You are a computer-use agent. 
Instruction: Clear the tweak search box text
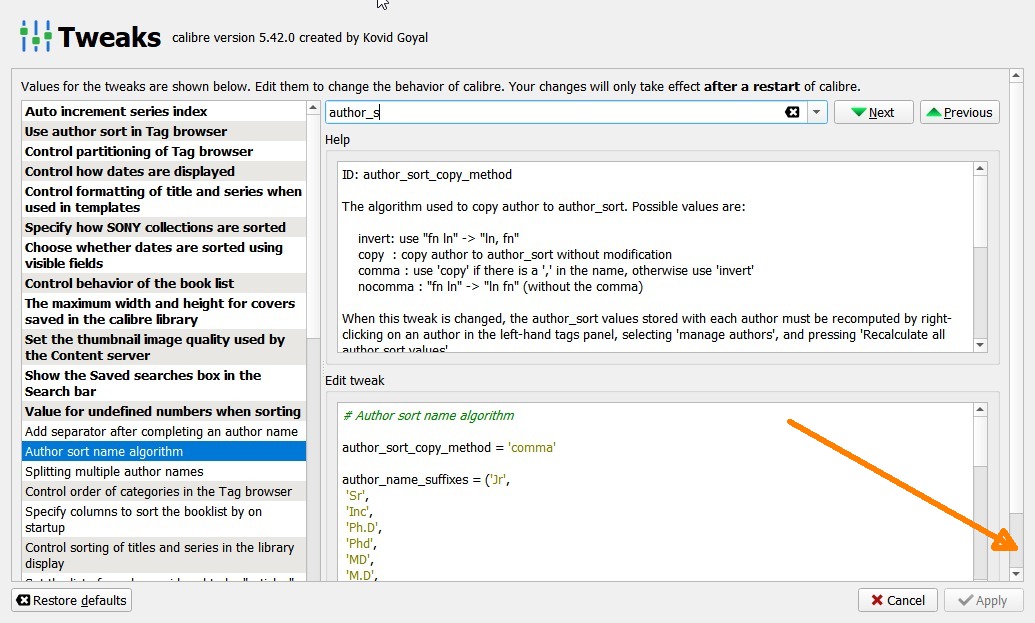coord(792,112)
